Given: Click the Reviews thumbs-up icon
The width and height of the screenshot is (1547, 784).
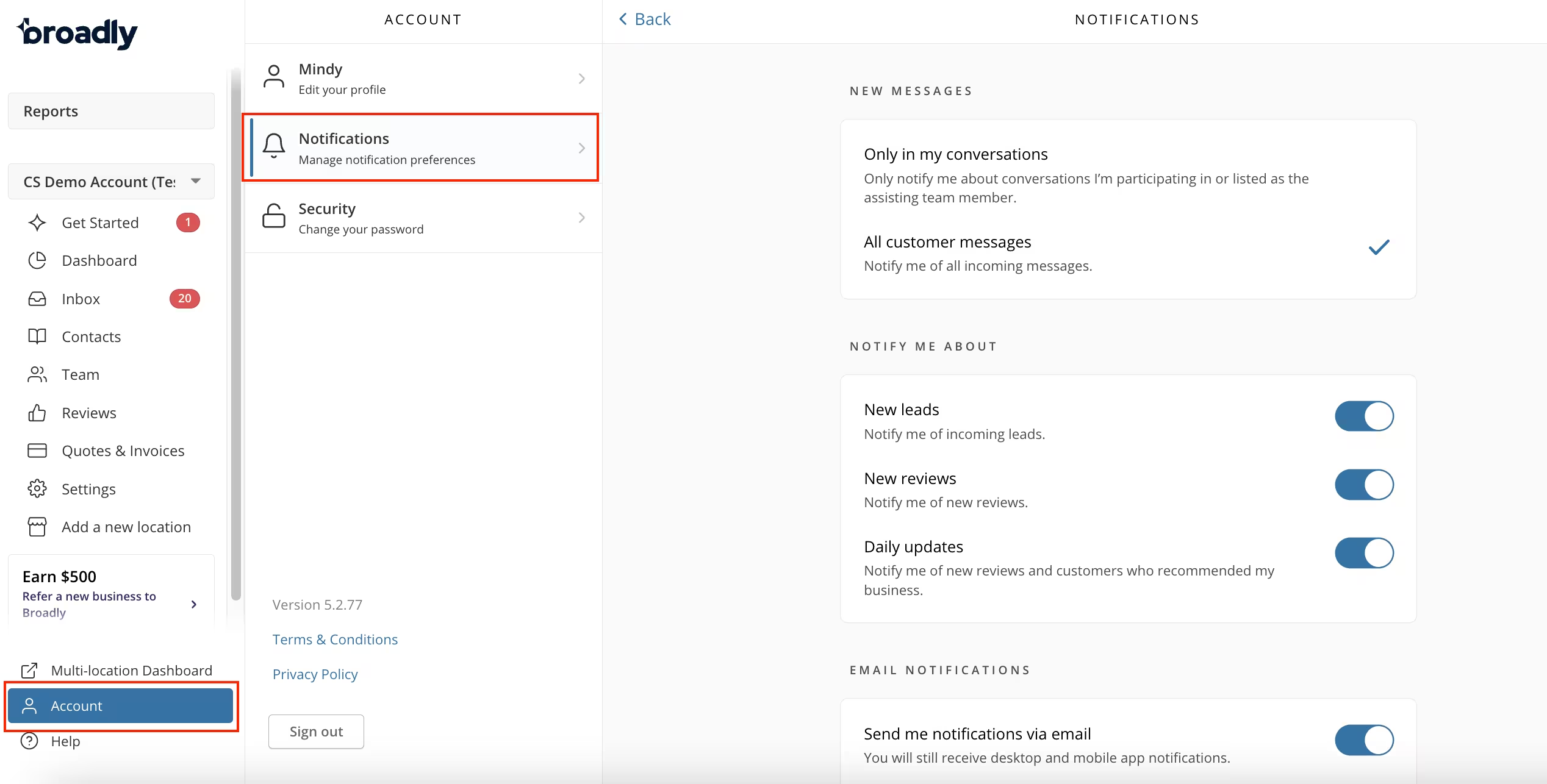Looking at the screenshot, I should pos(37,413).
